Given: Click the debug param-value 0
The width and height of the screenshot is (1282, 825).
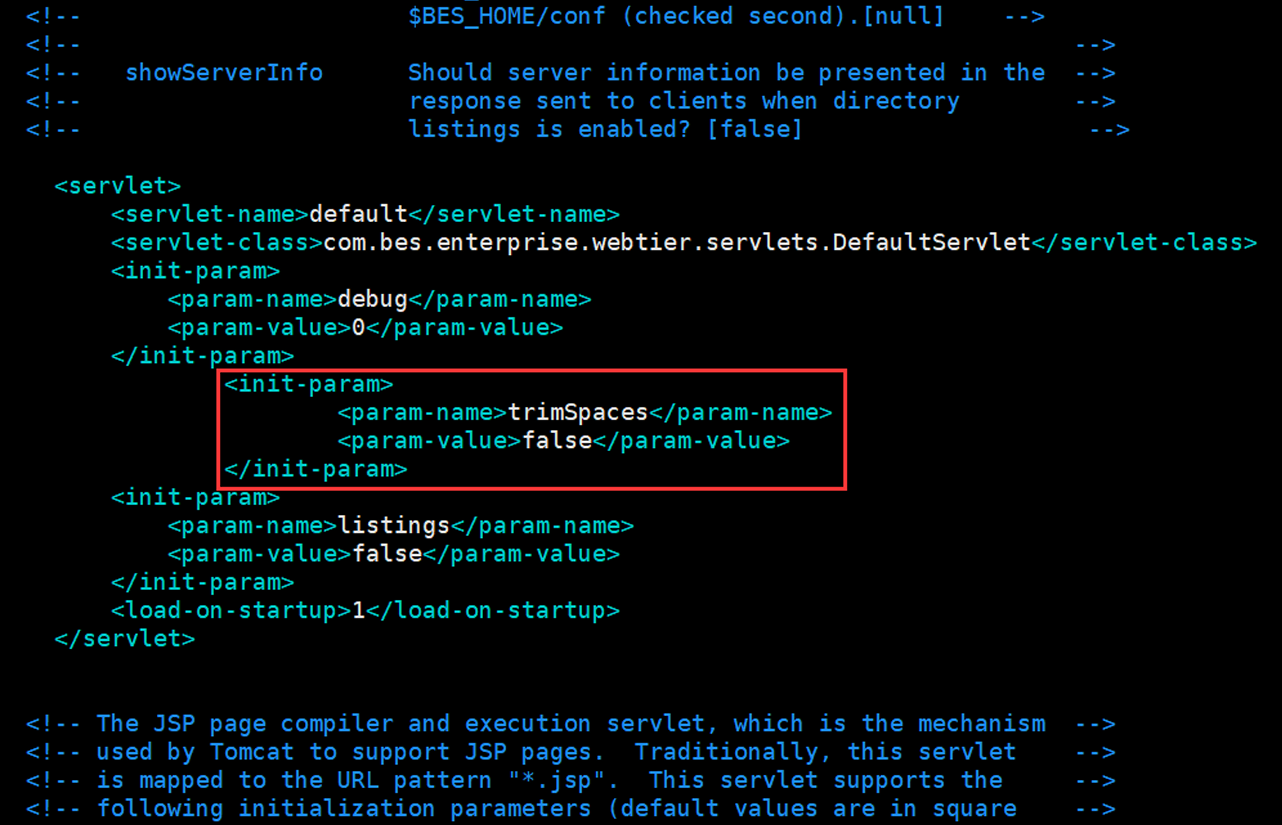Looking at the screenshot, I should tap(358, 328).
